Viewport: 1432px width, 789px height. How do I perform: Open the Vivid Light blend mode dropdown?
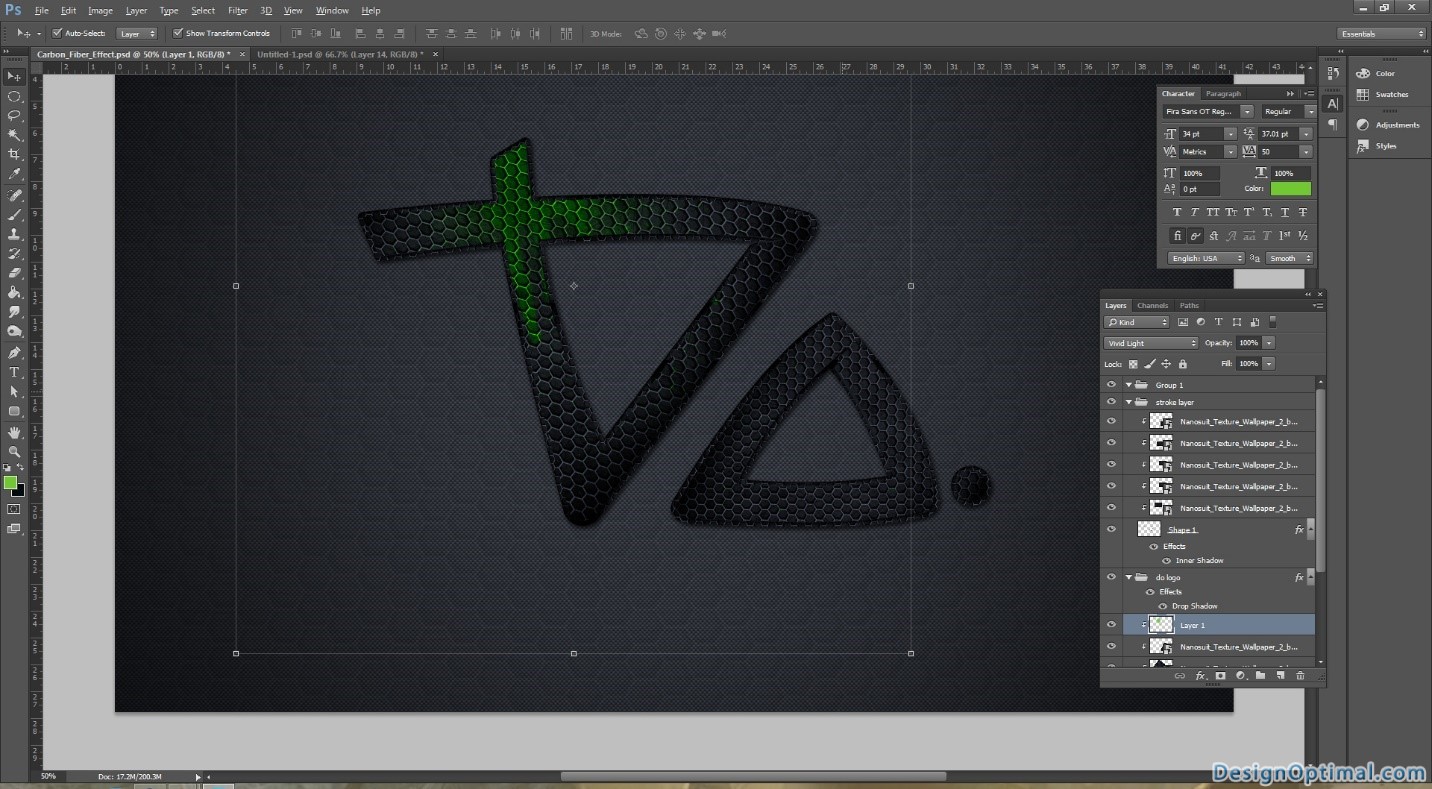tap(1150, 343)
